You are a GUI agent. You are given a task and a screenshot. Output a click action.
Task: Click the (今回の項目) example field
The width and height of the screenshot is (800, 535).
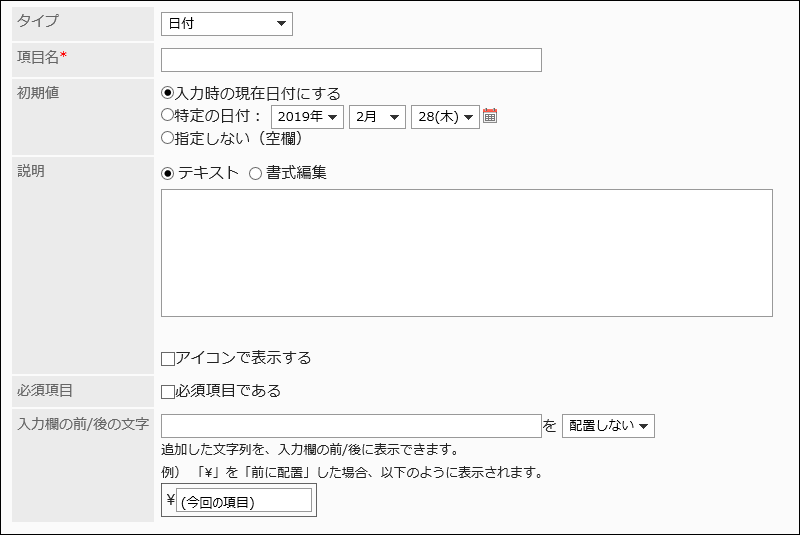click(x=244, y=500)
